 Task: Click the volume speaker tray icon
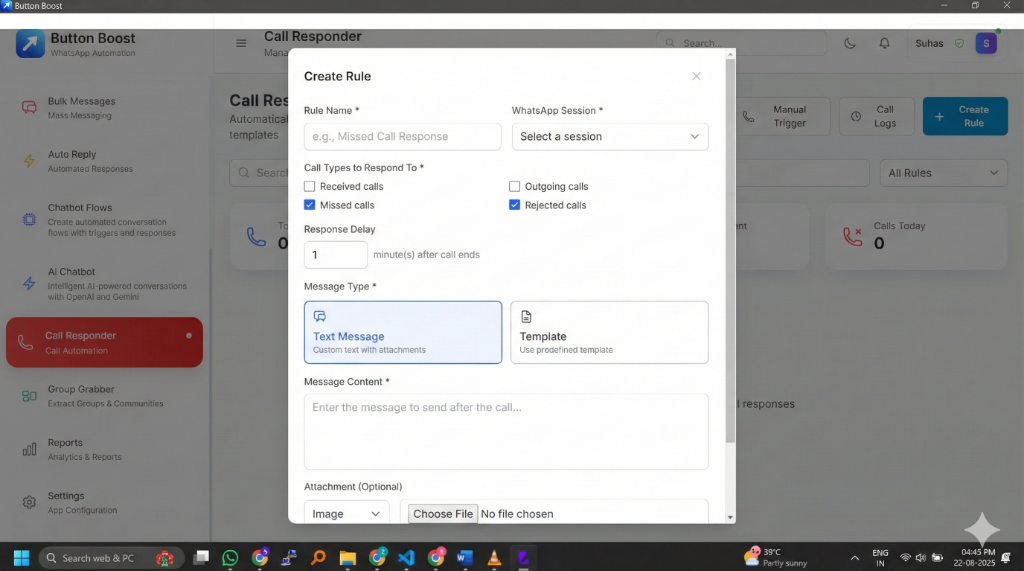tap(921, 558)
